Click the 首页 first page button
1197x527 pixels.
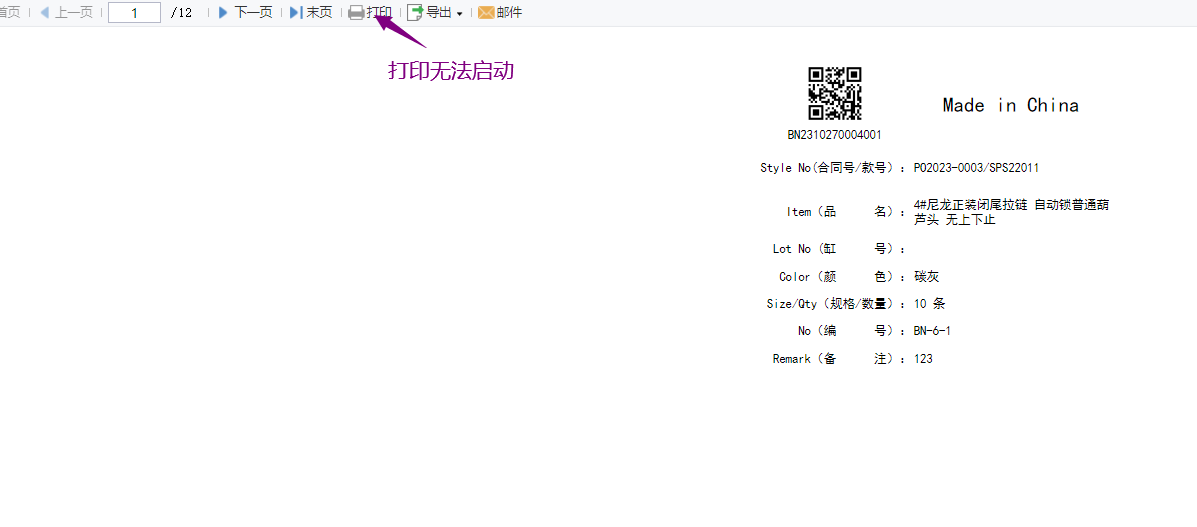click(9, 13)
